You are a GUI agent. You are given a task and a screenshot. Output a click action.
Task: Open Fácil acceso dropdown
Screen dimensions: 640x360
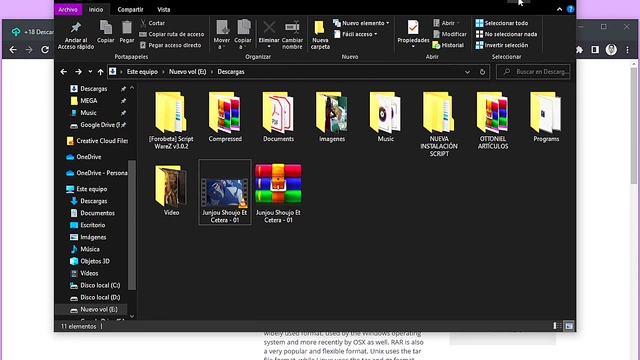point(355,34)
